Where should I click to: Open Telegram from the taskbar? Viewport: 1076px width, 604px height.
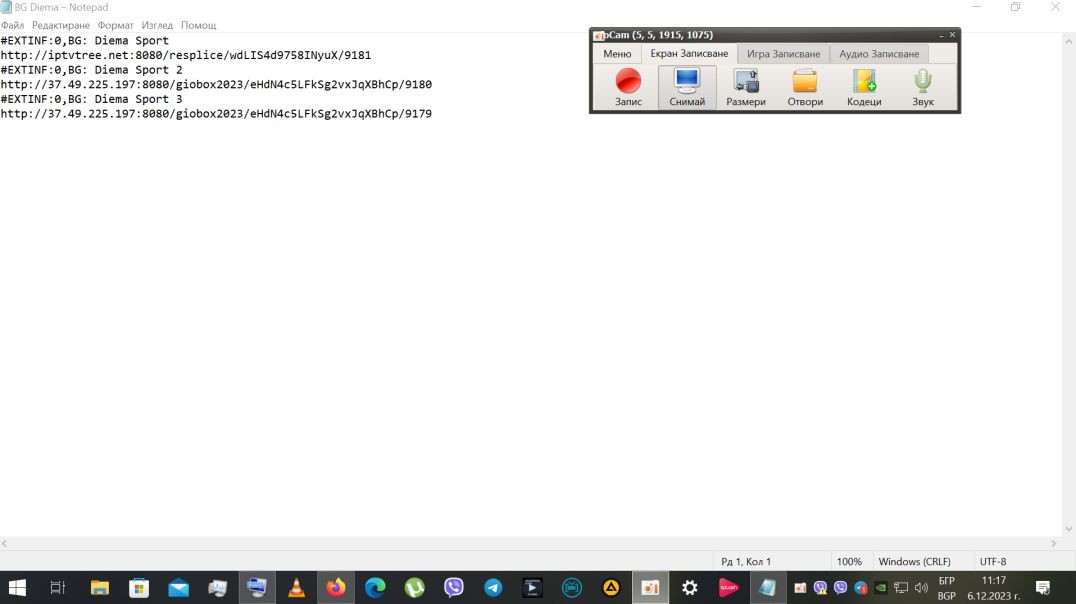[493, 588]
